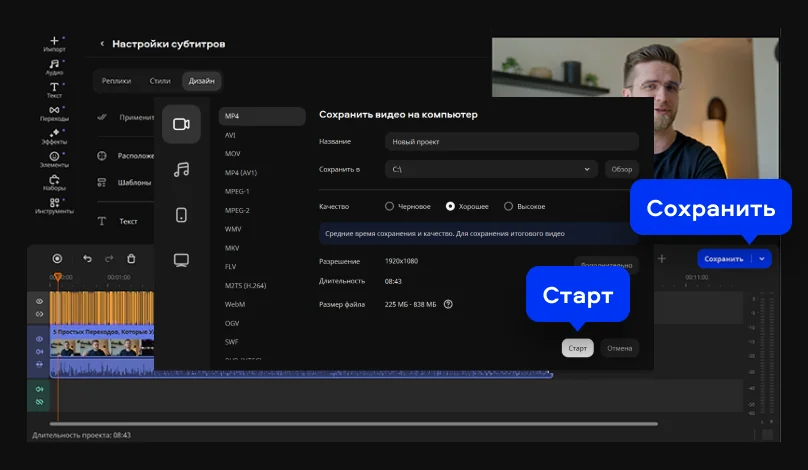
Task: Open the Переходы transitions tool
Action: [x=54, y=112]
